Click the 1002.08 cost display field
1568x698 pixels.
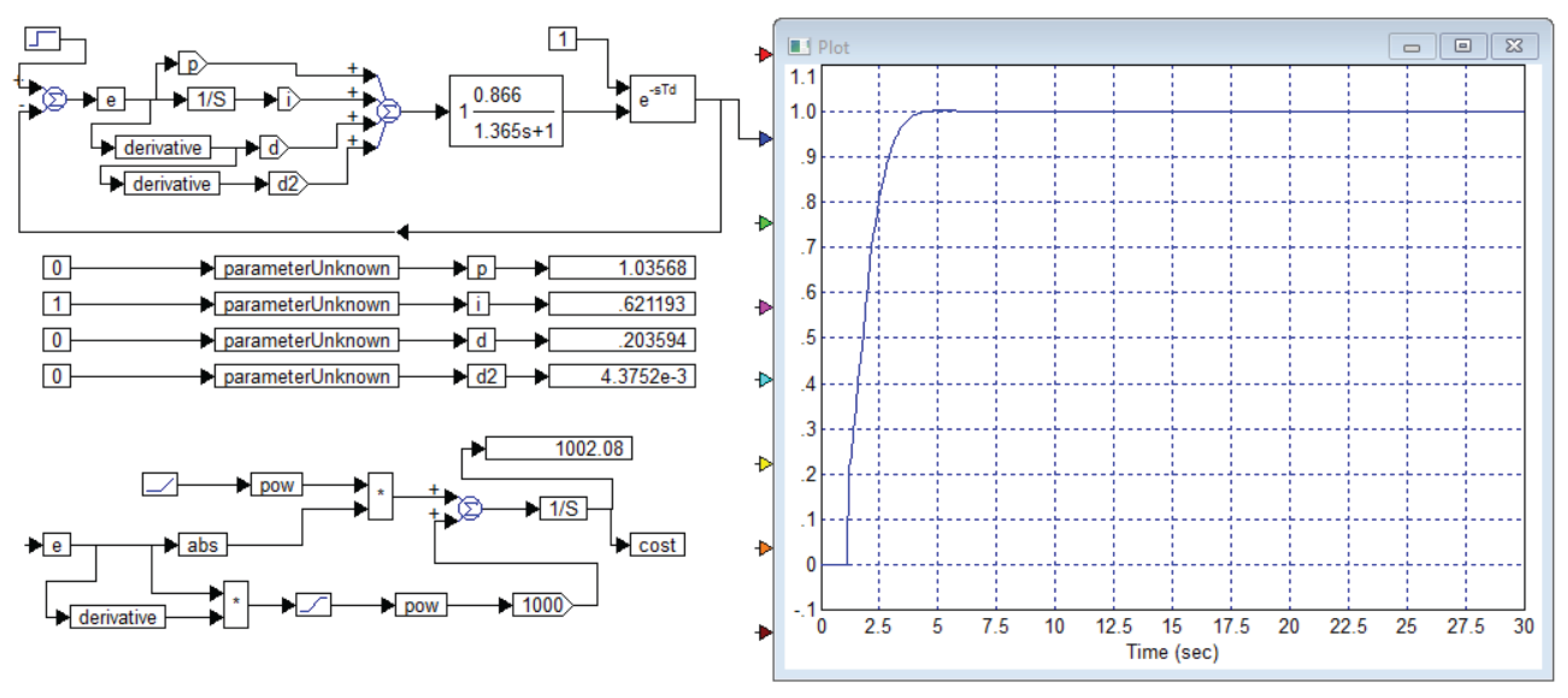(558, 449)
